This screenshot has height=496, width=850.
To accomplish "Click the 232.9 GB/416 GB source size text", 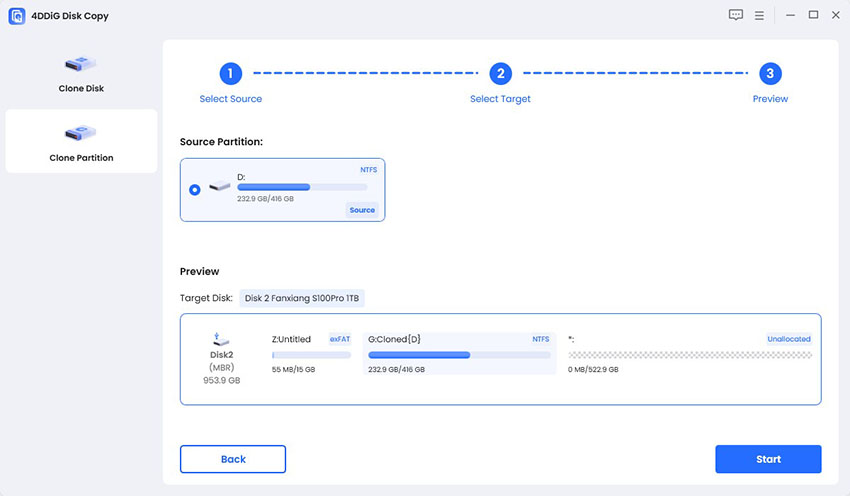I will (x=265, y=199).
